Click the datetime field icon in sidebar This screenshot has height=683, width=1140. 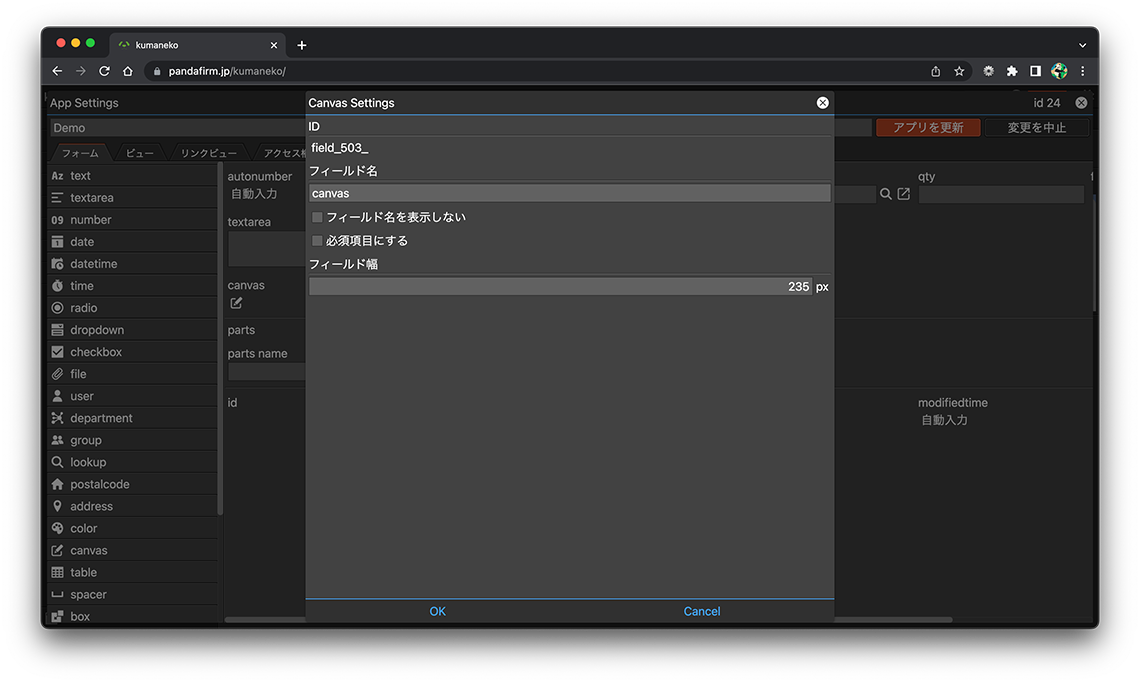(58, 264)
